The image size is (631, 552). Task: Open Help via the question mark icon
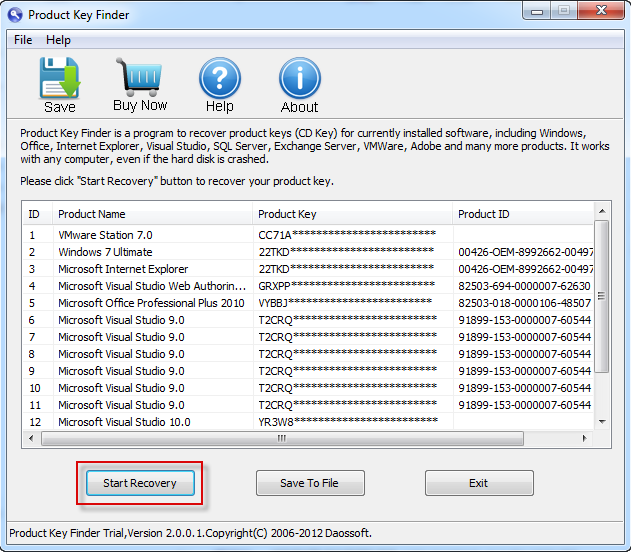(220, 78)
